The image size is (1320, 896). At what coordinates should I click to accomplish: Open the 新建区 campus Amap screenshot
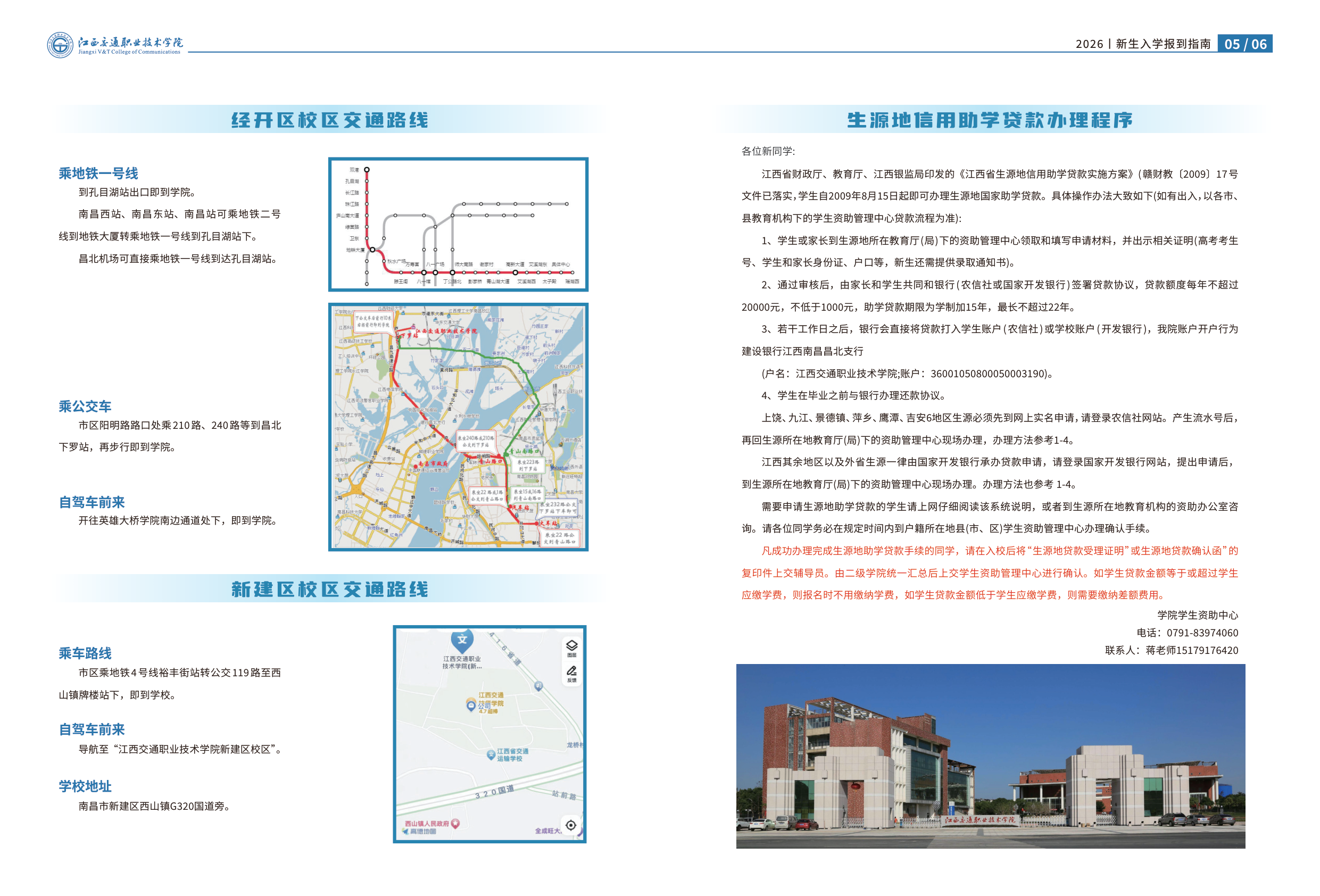point(489,734)
